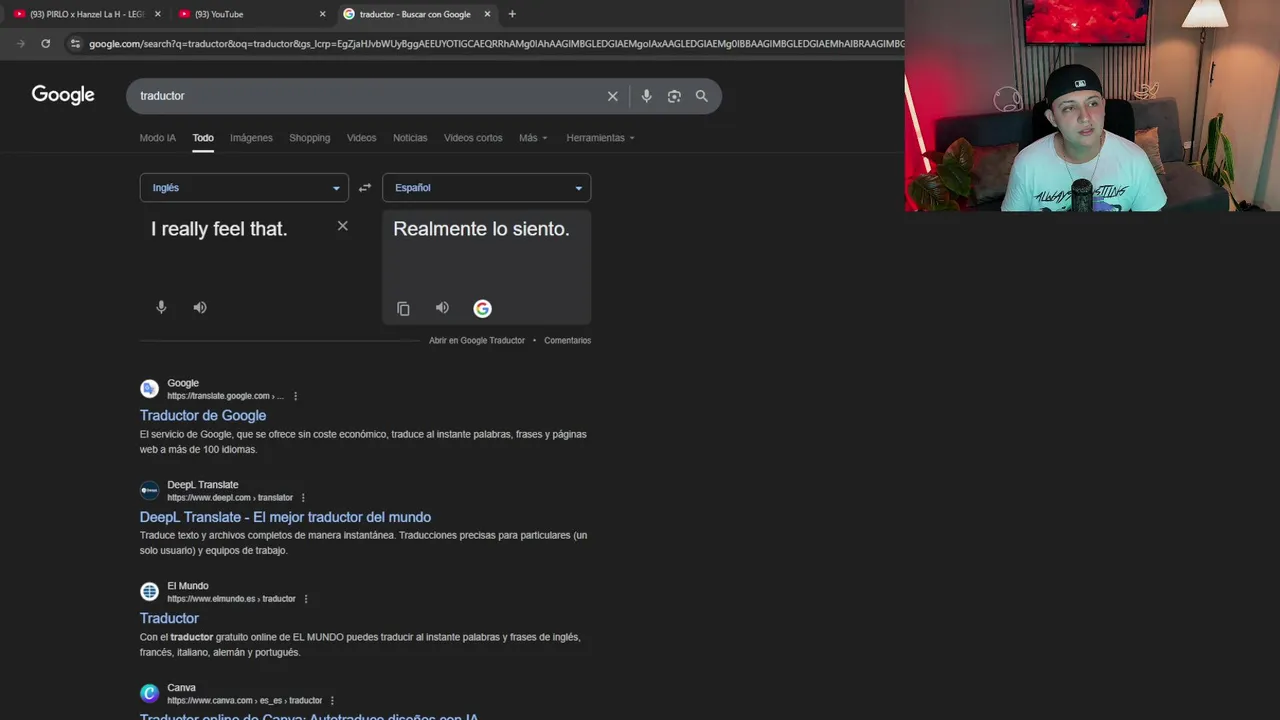This screenshot has height=720, width=1280.
Task: Open options for Canva result
Action: [x=332, y=701]
